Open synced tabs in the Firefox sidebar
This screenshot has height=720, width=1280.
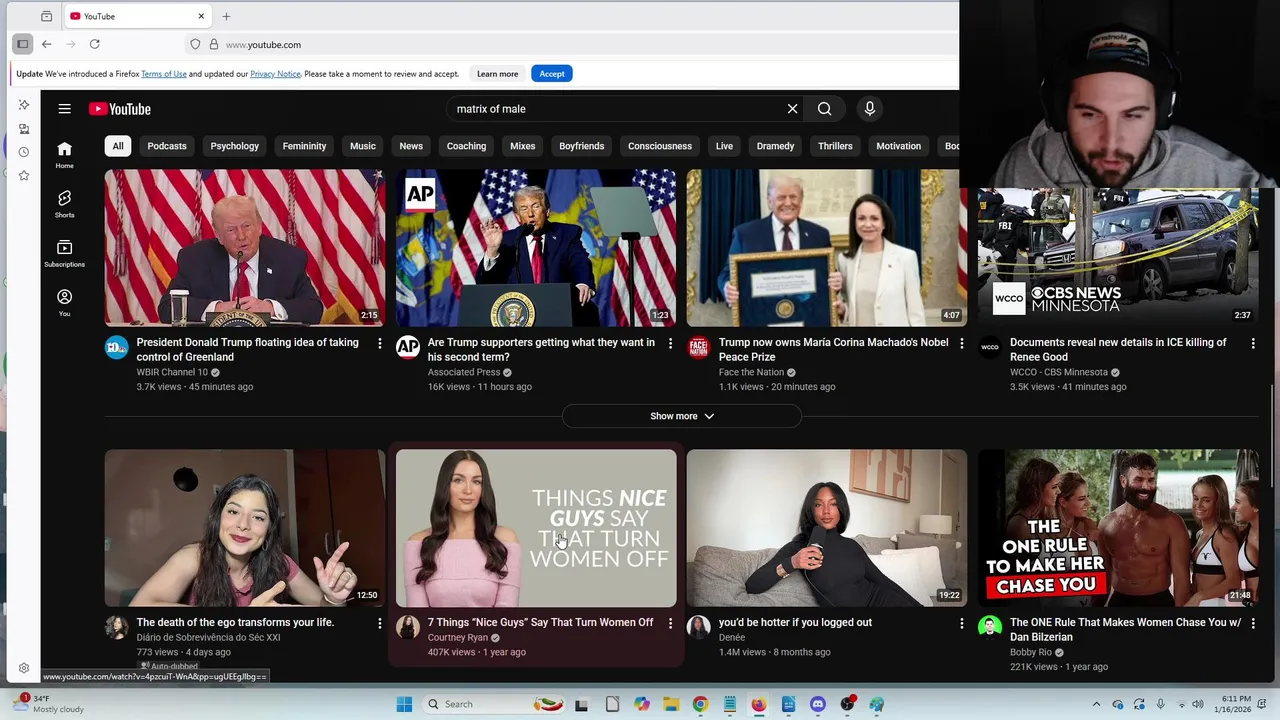[x=24, y=129]
